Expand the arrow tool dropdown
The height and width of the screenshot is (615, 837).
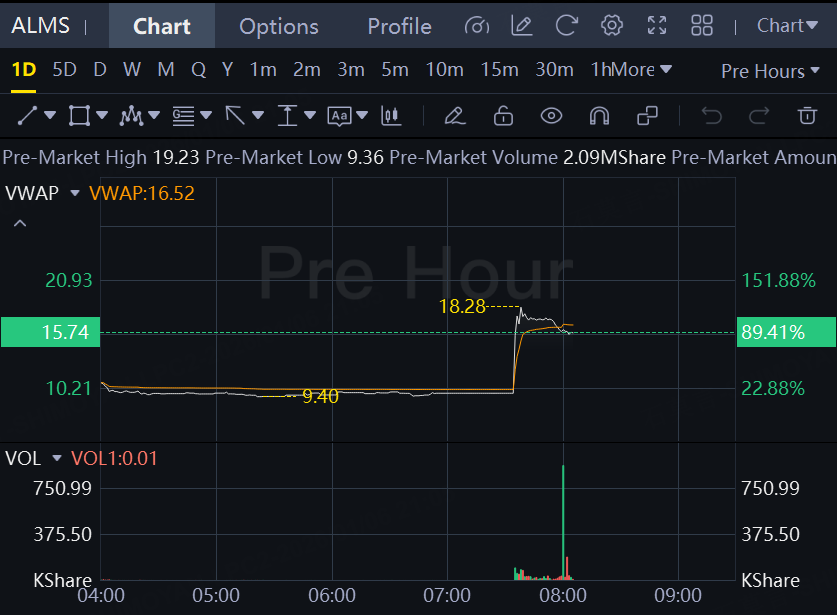click(x=258, y=115)
